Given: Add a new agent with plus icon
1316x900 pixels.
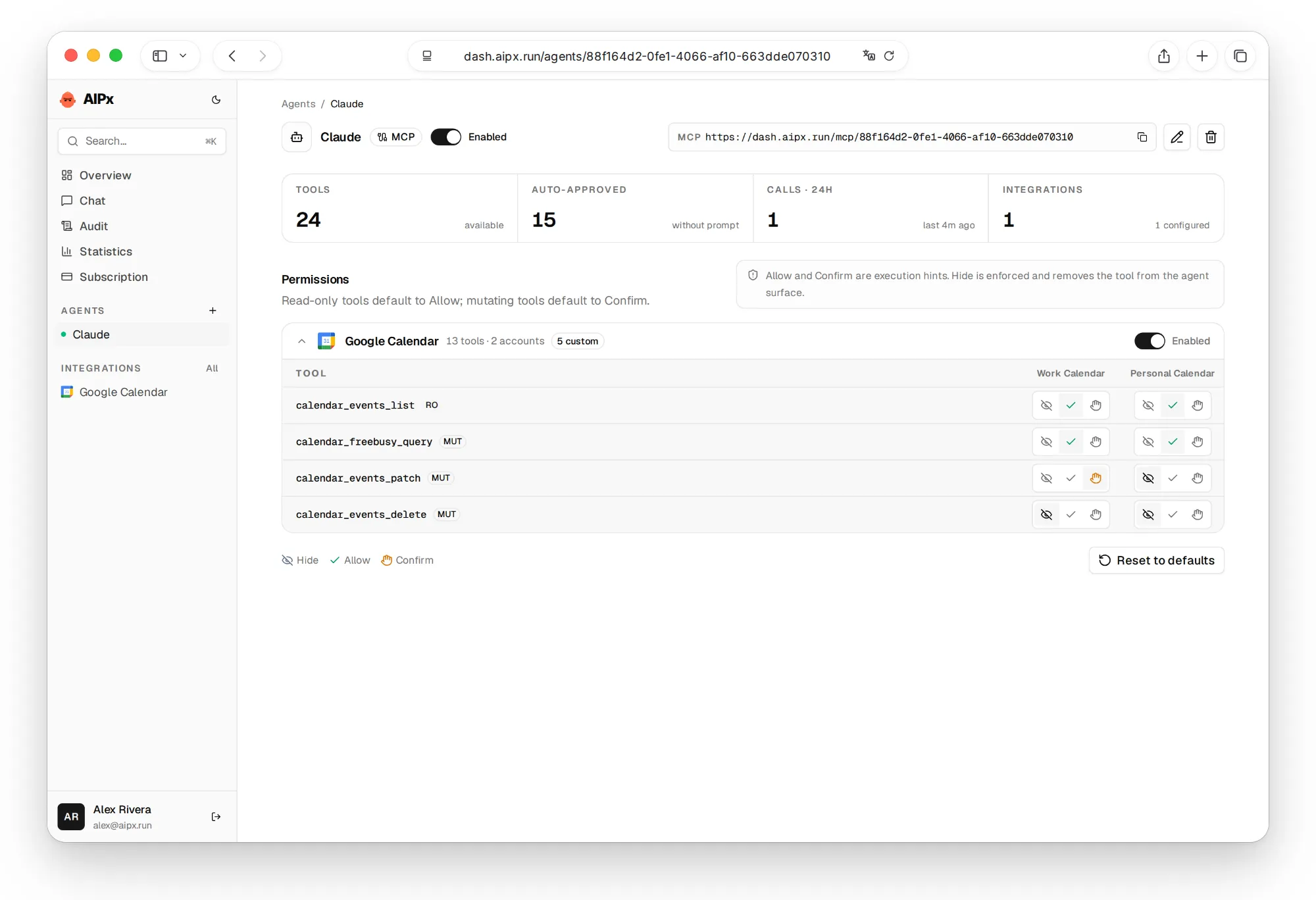Looking at the screenshot, I should [213, 311].
